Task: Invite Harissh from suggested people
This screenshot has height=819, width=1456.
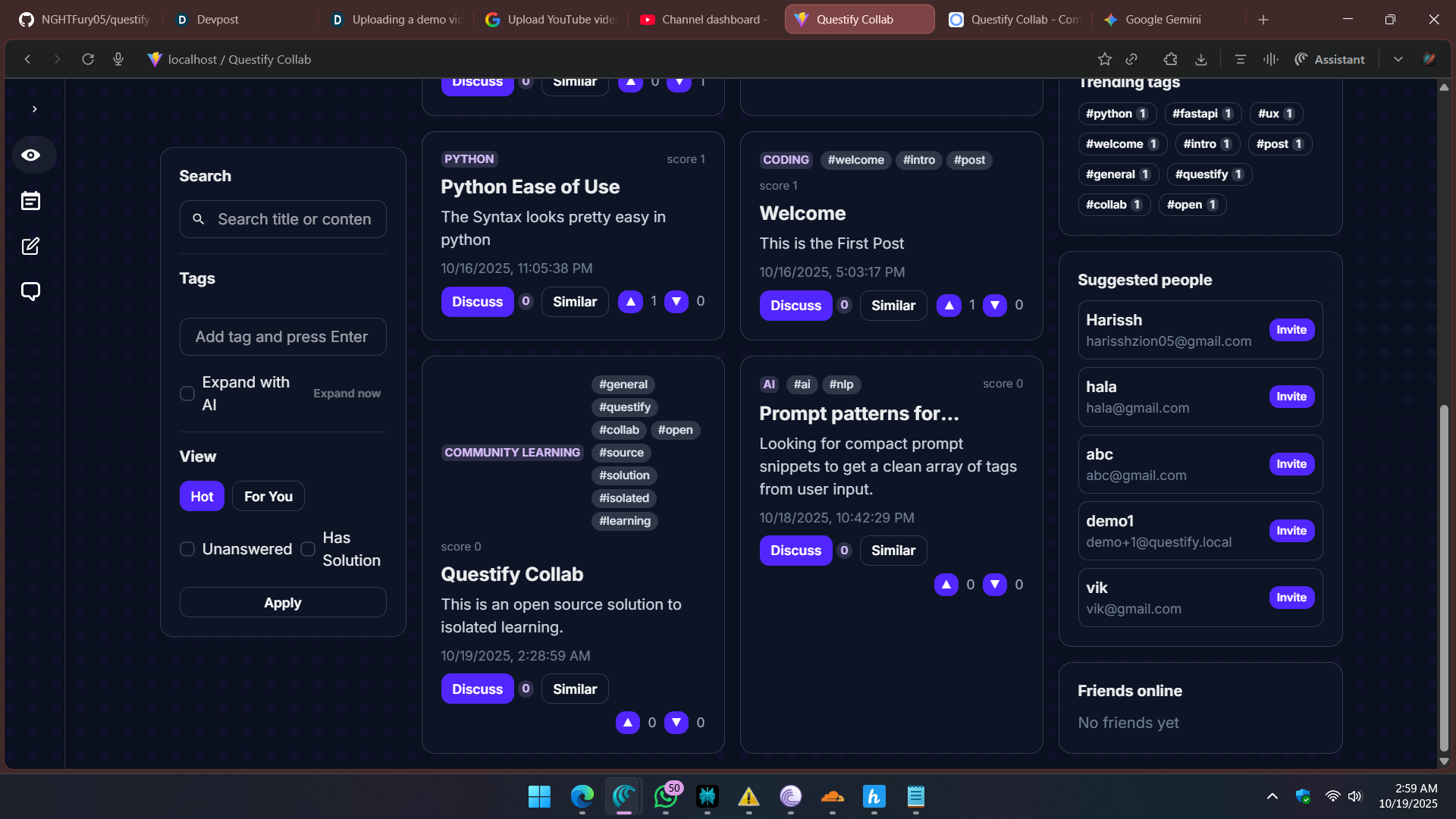Action: click(x=1291, y=330)
